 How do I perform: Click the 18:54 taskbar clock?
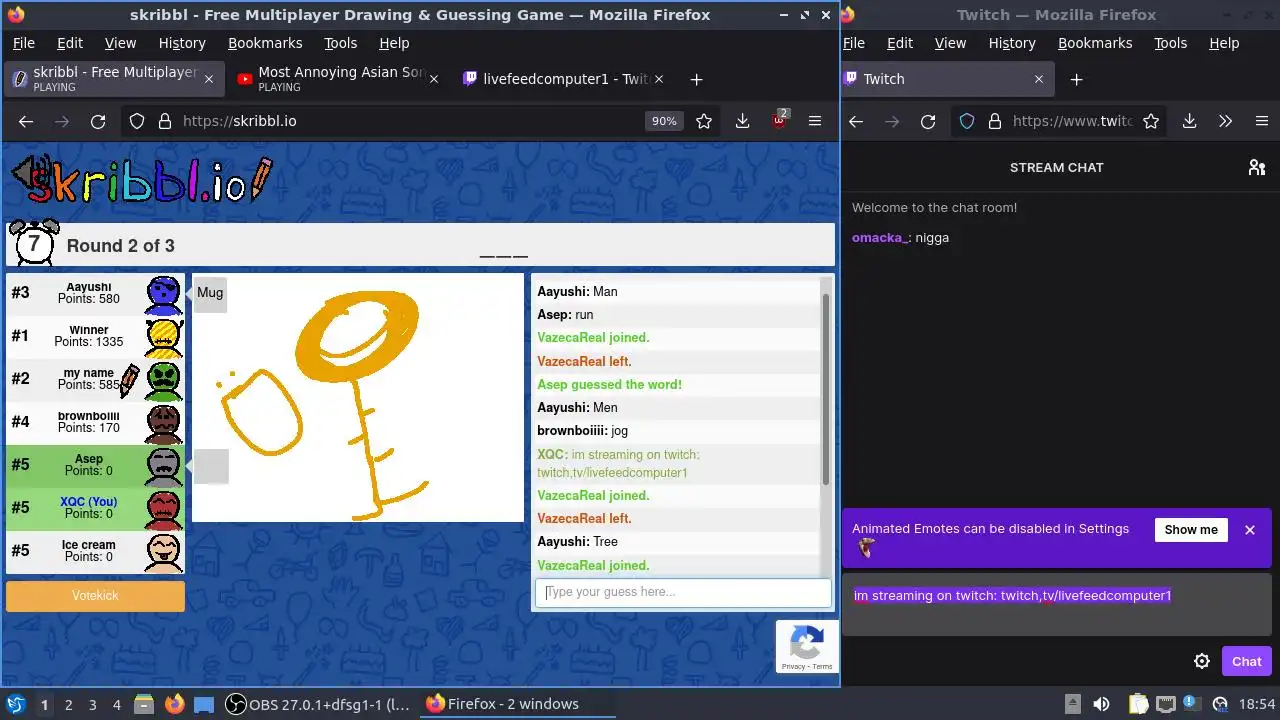coord(1258,704)
